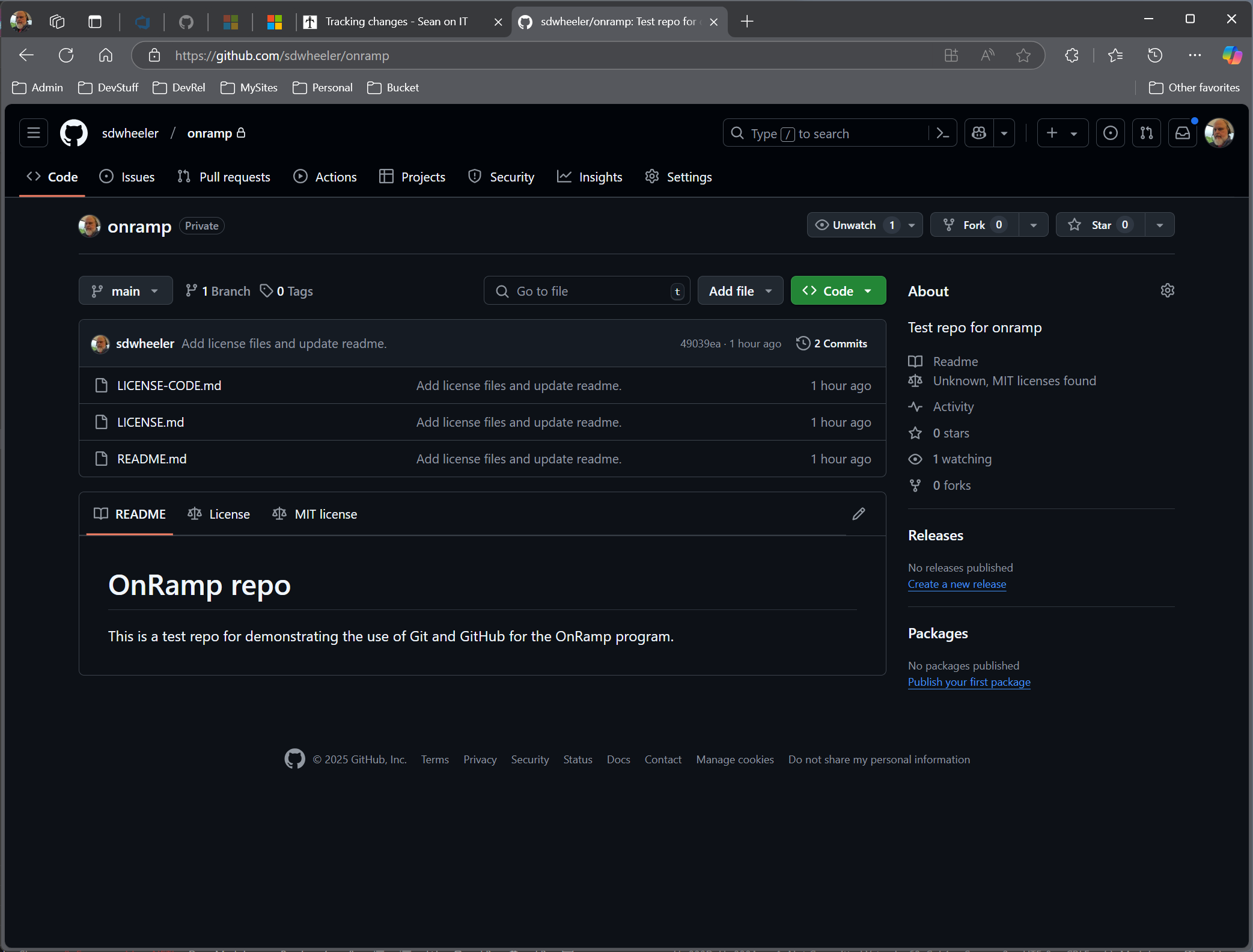Open the notifications inbox
The width and height of the screenshot is (1253, 952).
(1183, 133)
